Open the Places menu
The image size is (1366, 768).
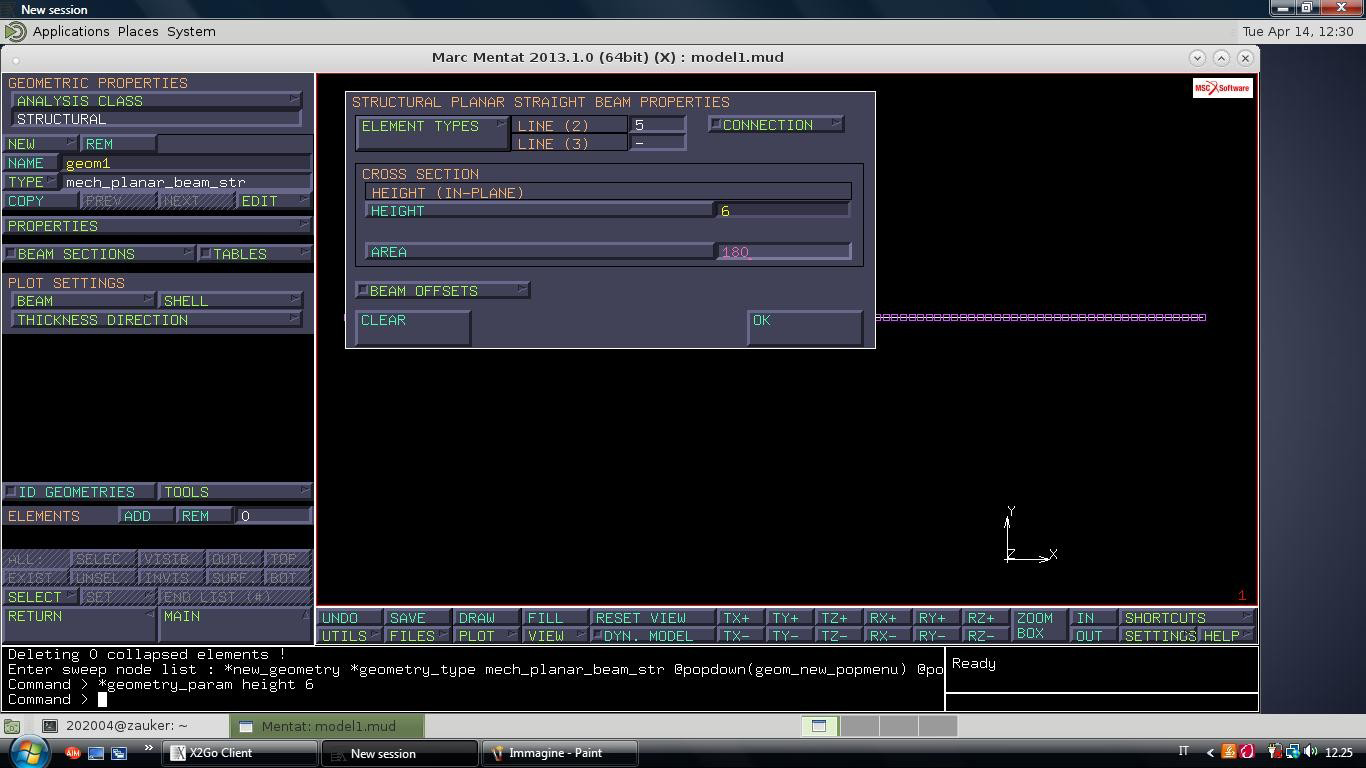point(138,31)
